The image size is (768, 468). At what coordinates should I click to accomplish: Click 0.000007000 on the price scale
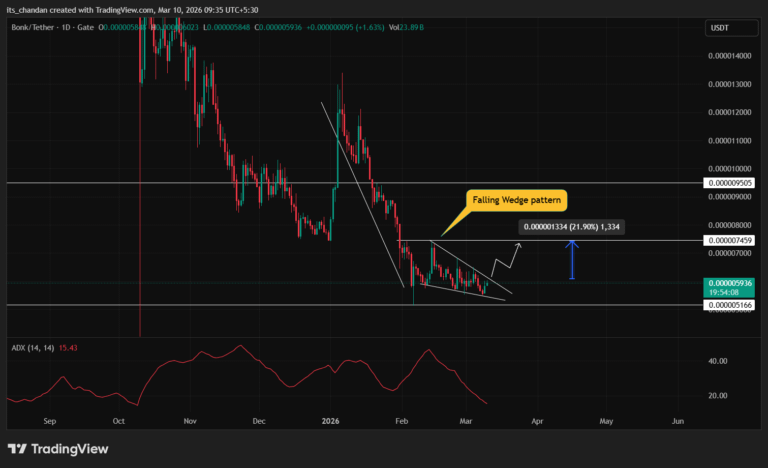[729, 253]
